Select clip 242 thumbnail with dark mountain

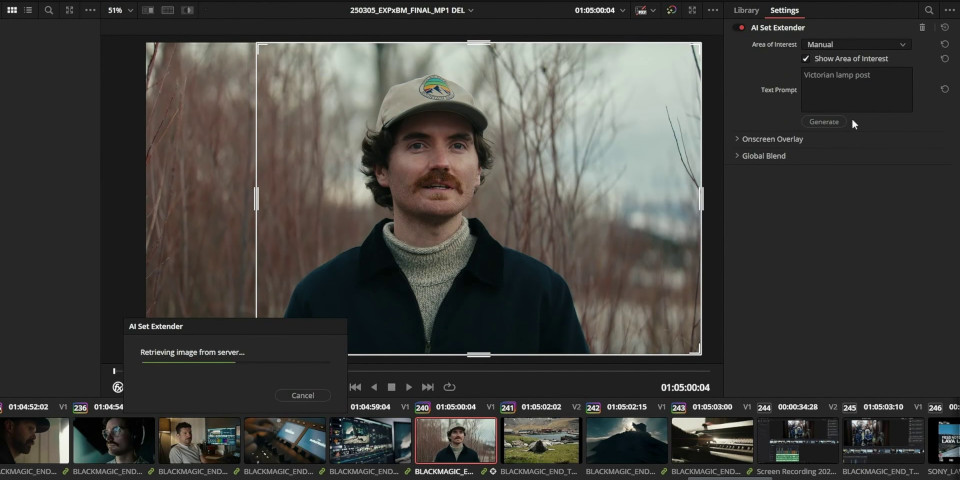pyautogui.click(x=627, y=441)
